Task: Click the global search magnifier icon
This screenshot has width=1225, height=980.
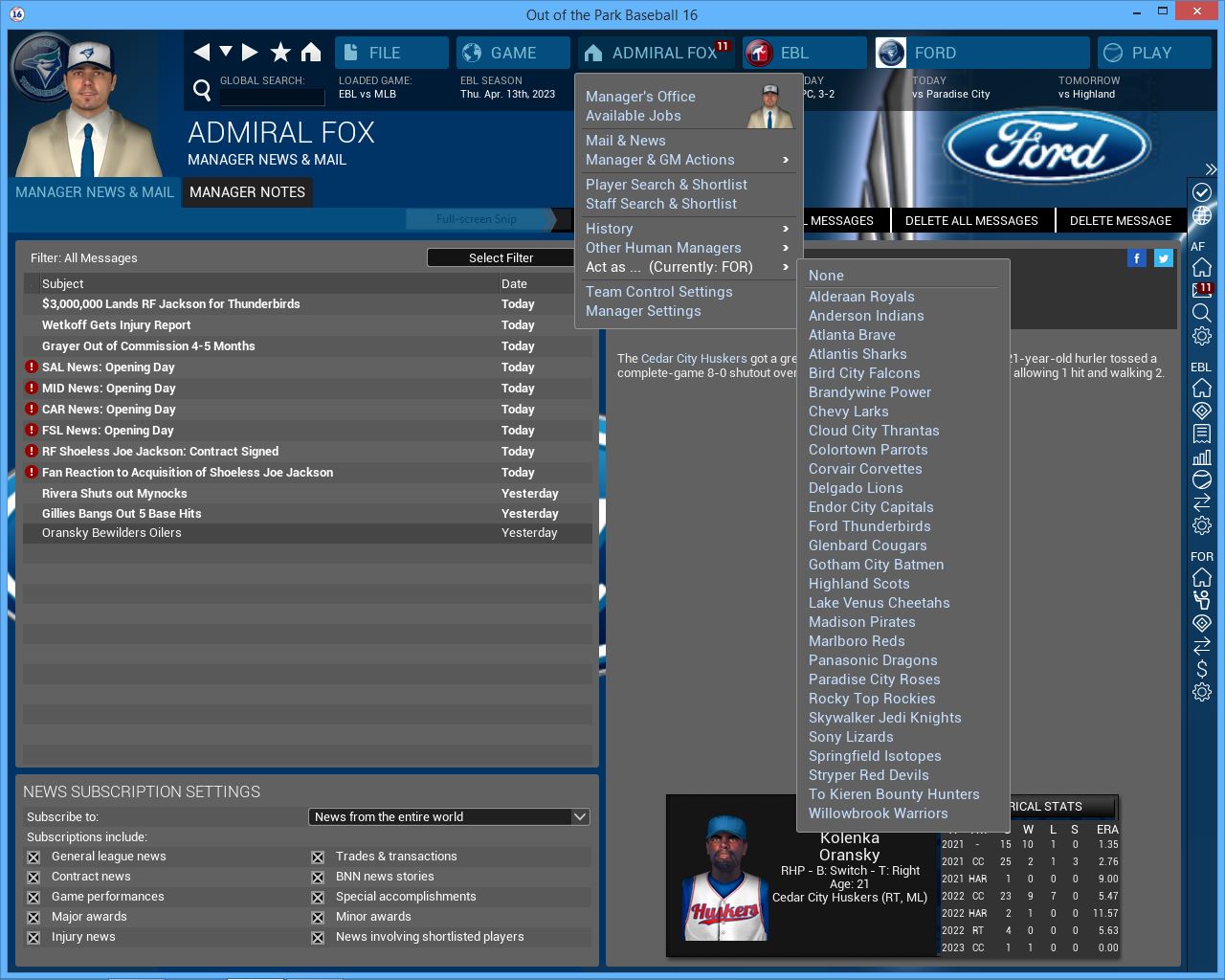Action: coord(202,90)
